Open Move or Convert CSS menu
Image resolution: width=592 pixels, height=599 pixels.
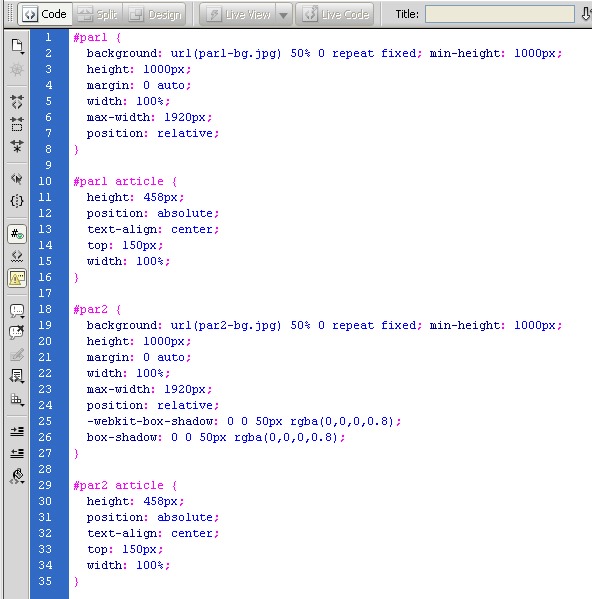(x=17, y=399)
